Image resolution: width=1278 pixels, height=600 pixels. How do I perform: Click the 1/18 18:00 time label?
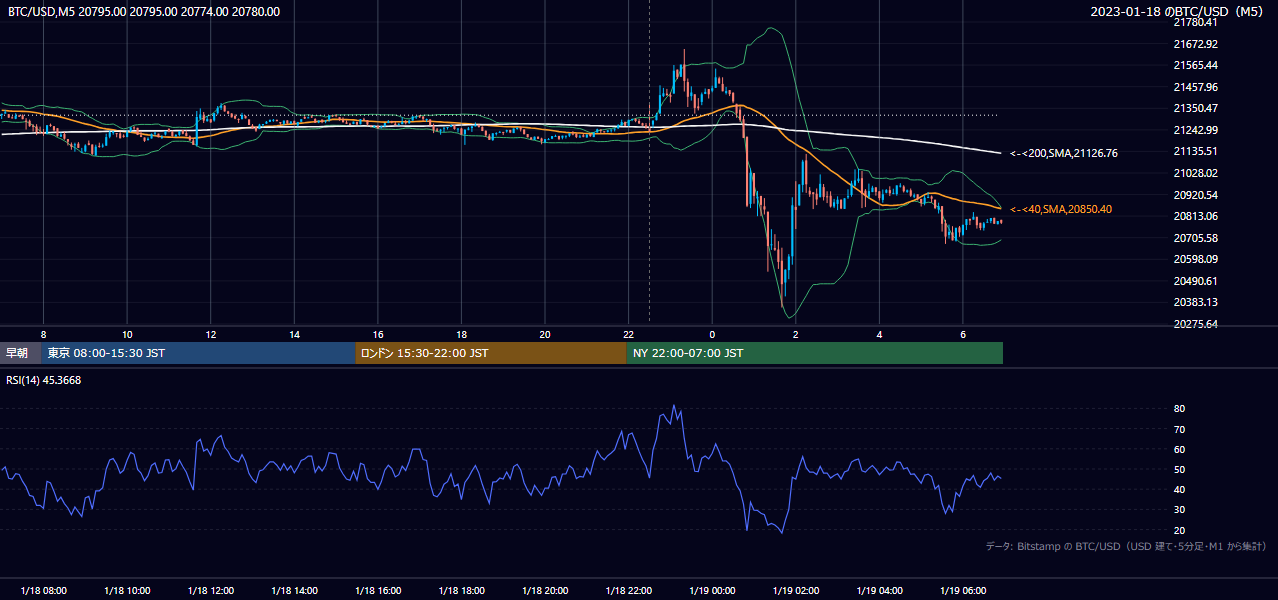(461, 591)
